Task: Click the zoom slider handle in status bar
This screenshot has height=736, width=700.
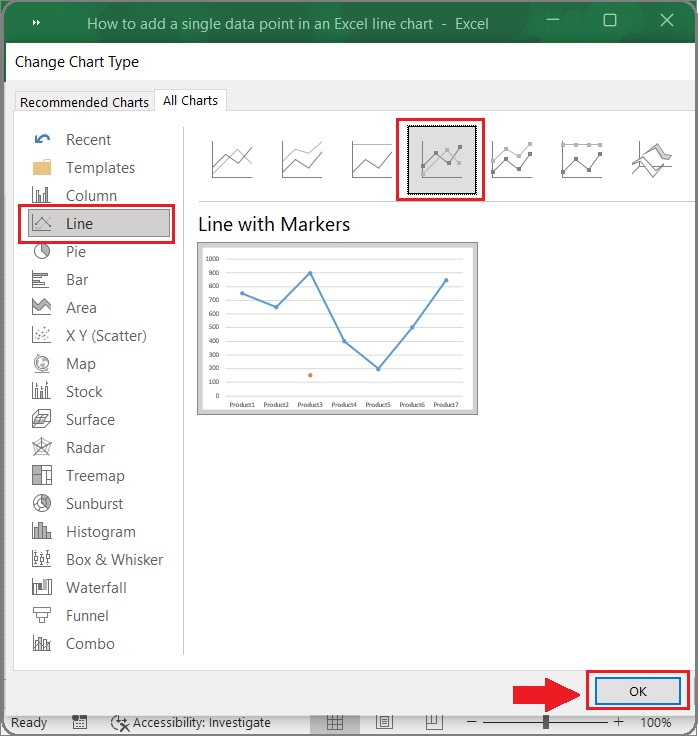Action: click(546, 722)
